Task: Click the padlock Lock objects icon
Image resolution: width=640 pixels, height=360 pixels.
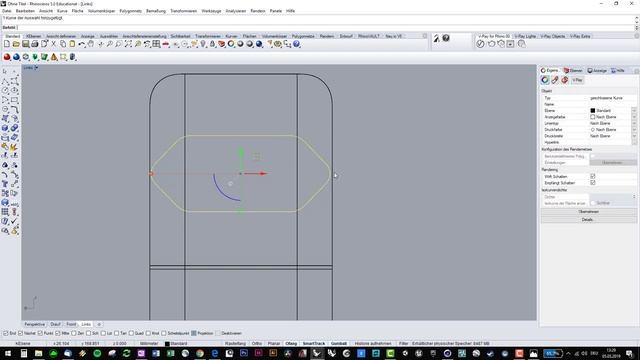Action: tap(212, 44)
